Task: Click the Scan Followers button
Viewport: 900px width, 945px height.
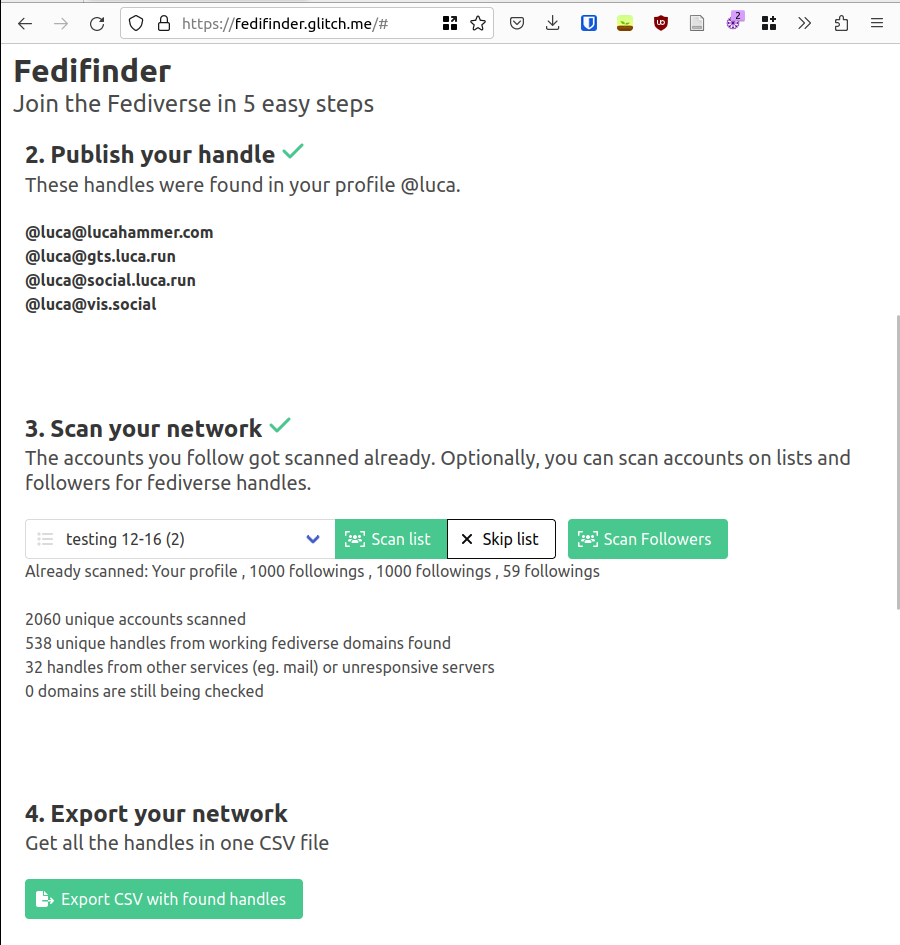Action: (x=647, y=539)
